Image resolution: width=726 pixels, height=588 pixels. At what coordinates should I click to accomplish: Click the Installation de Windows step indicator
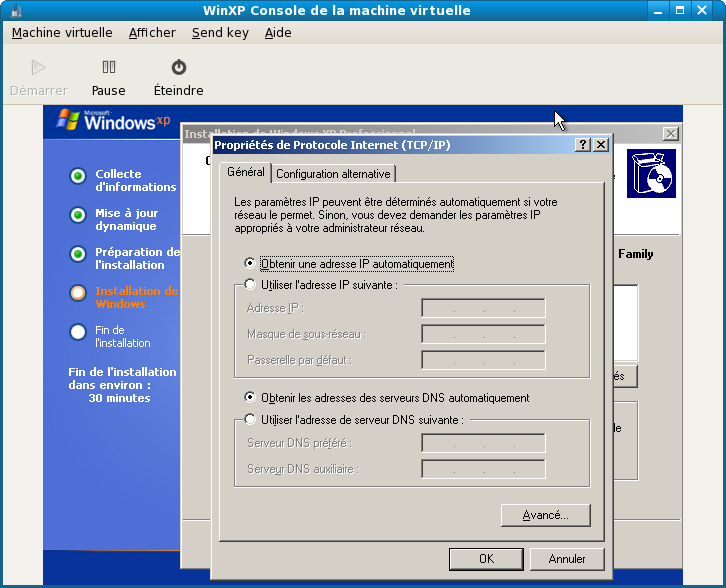[x=78, y=293]
